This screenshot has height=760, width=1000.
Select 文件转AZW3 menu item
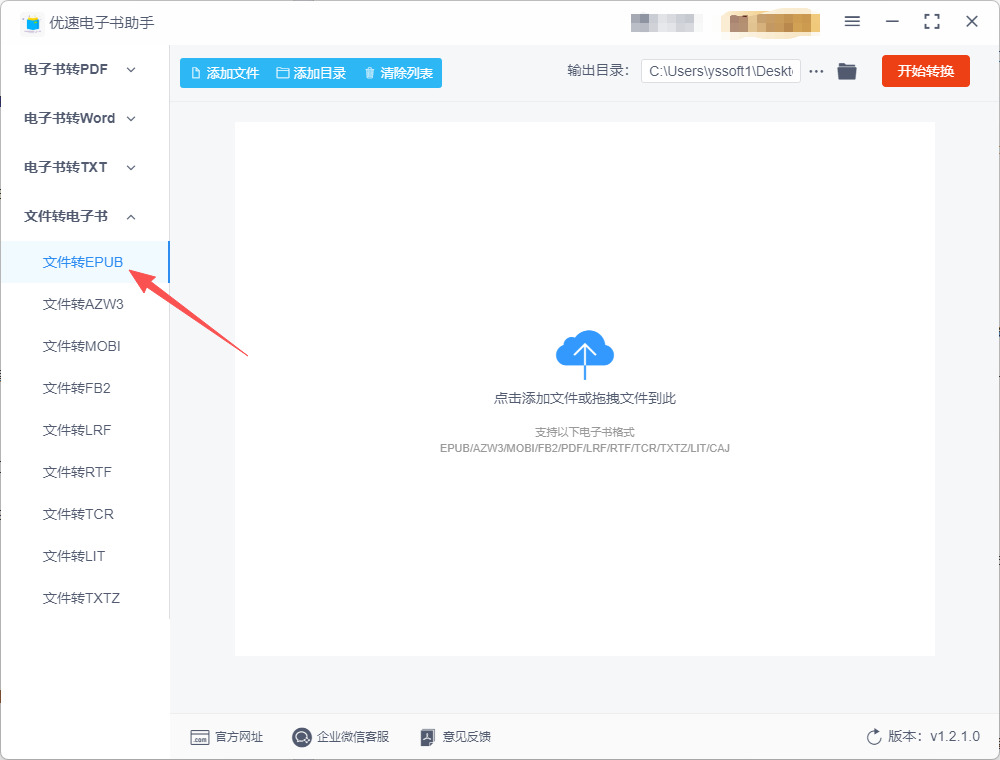(x=85, y=304)
